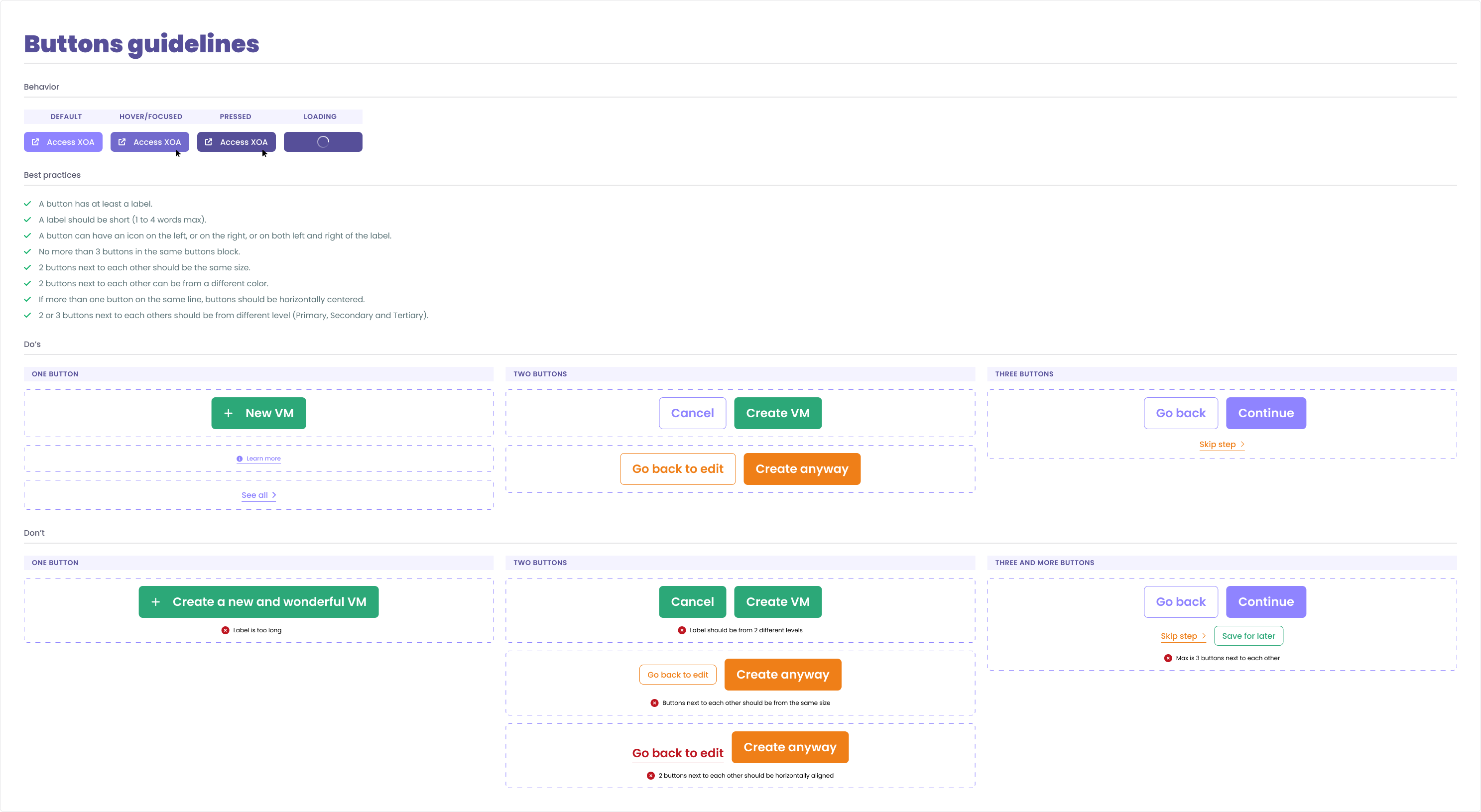
Task: Click the info icon next to Learn more
Action: pos(239,458)
